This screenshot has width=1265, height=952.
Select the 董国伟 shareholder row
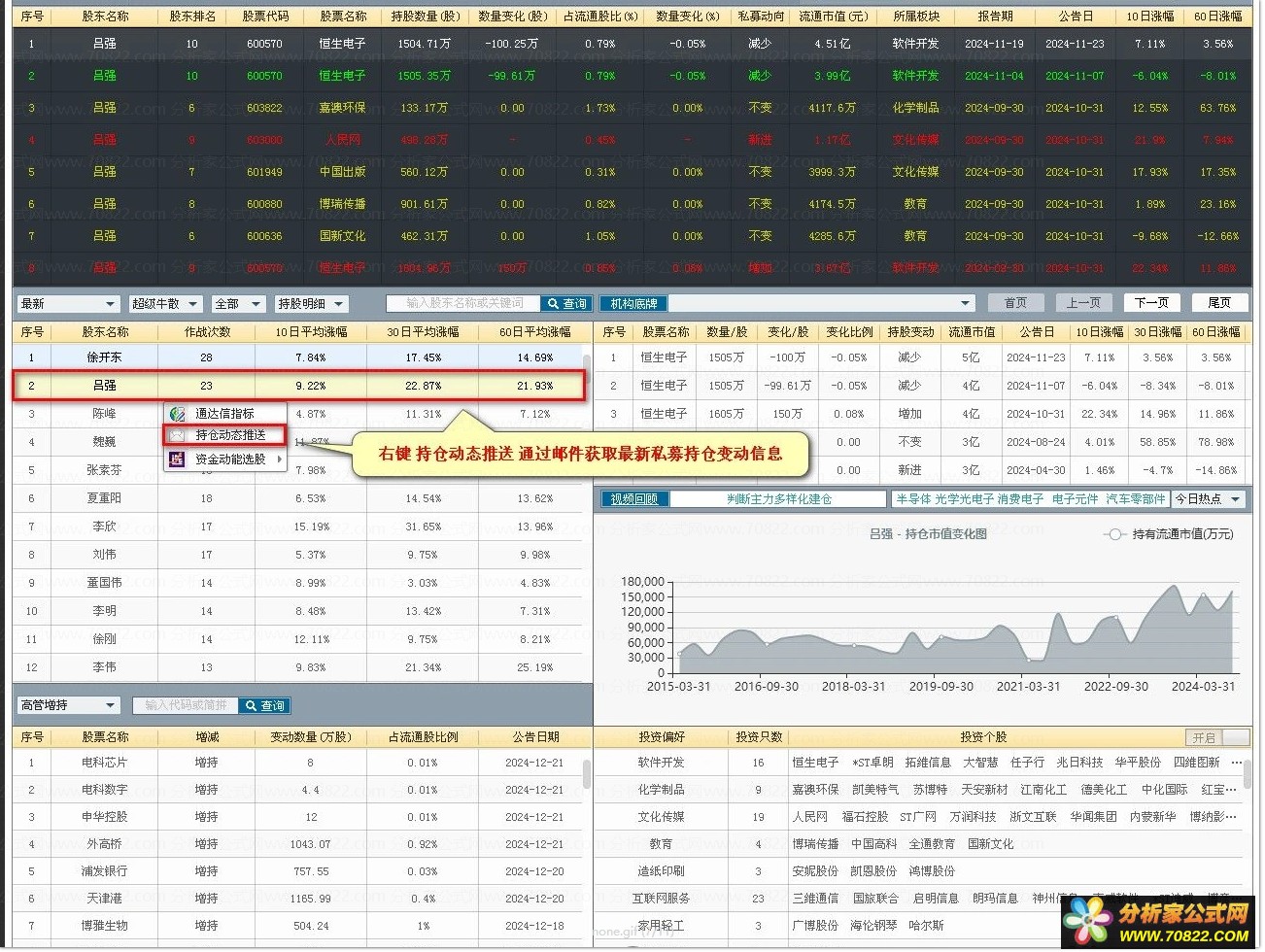297,583
